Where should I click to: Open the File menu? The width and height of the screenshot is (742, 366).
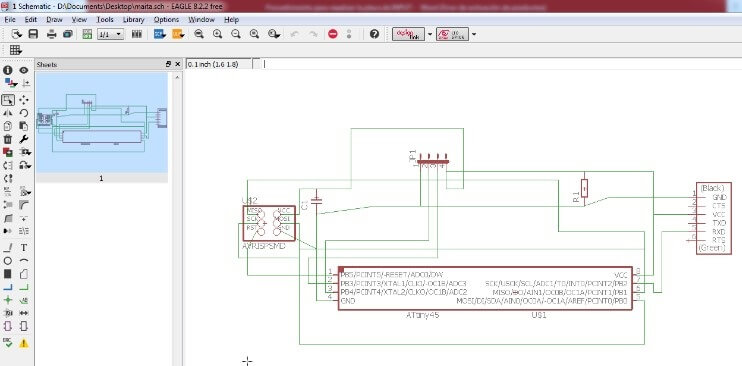(x=10, y=20)
